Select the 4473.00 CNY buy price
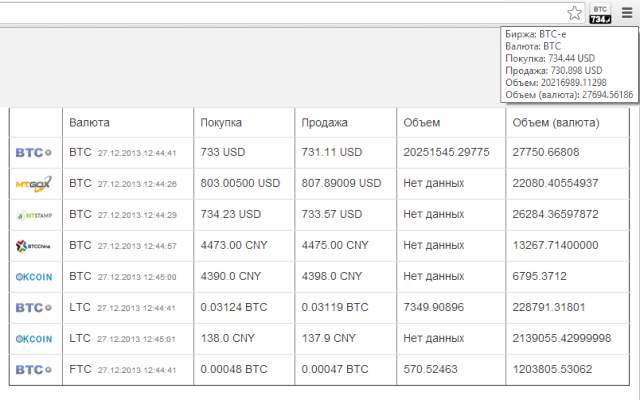This screenshot has height=400, width=640. [233, 245]
